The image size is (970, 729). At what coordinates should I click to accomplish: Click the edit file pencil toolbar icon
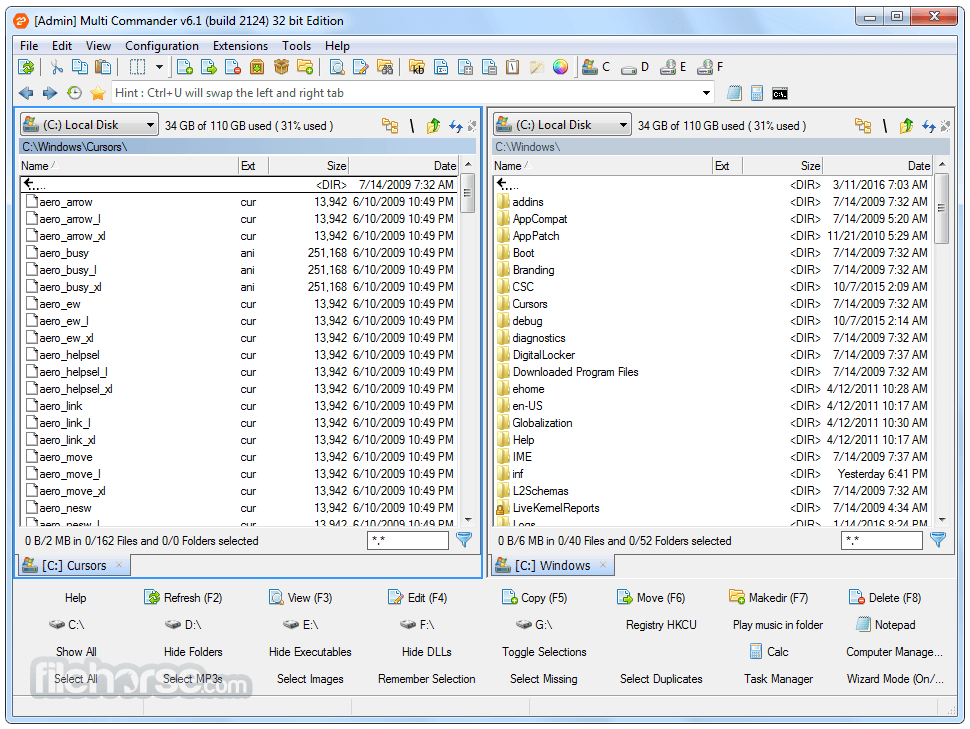(x=361, y=67)
